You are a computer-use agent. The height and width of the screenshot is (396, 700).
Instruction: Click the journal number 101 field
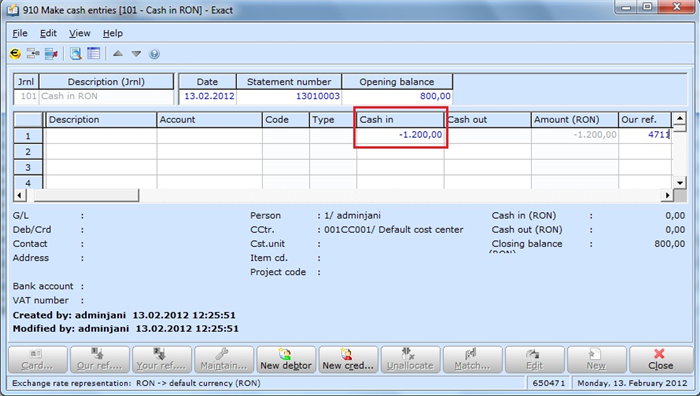[x=26, y=96]
